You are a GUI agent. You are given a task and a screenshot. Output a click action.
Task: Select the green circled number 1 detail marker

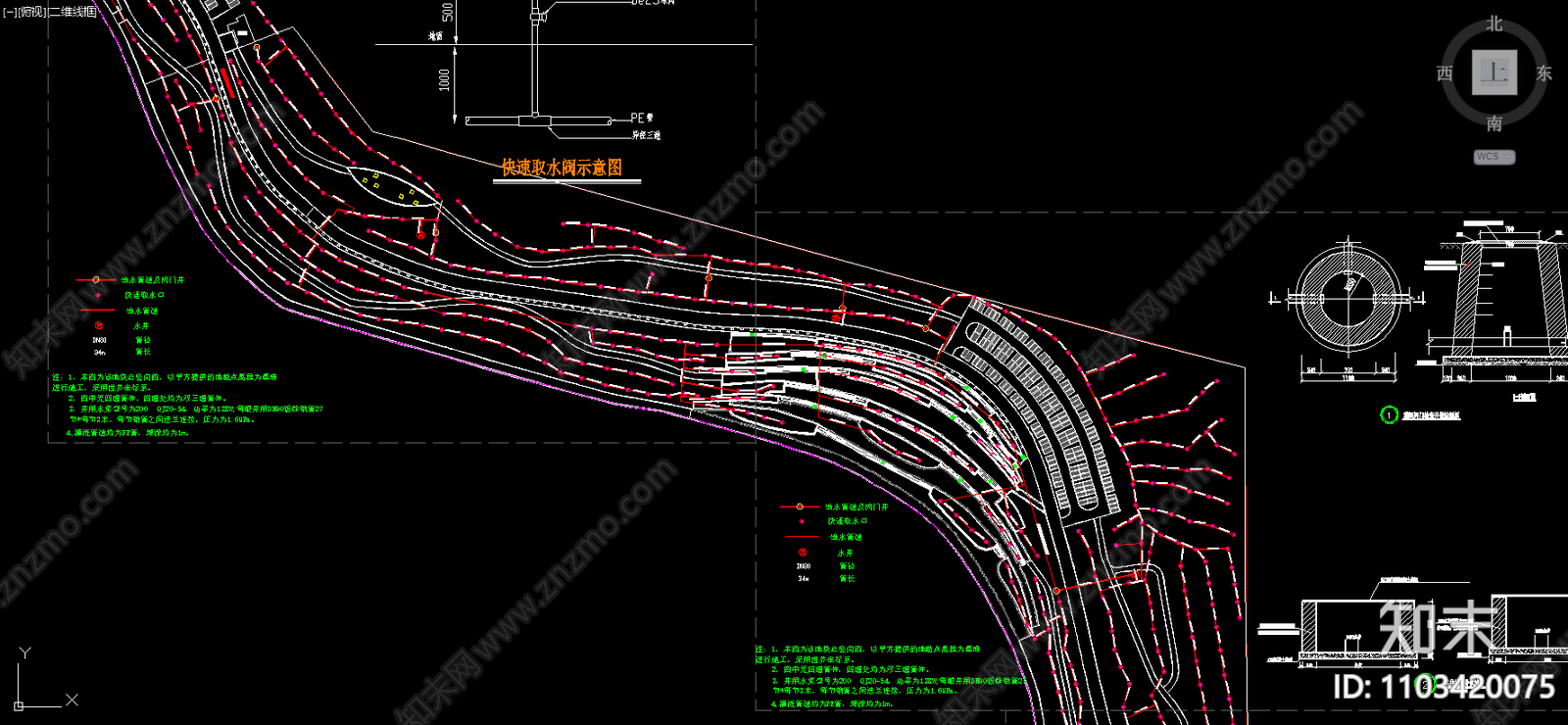point(1389,415)
